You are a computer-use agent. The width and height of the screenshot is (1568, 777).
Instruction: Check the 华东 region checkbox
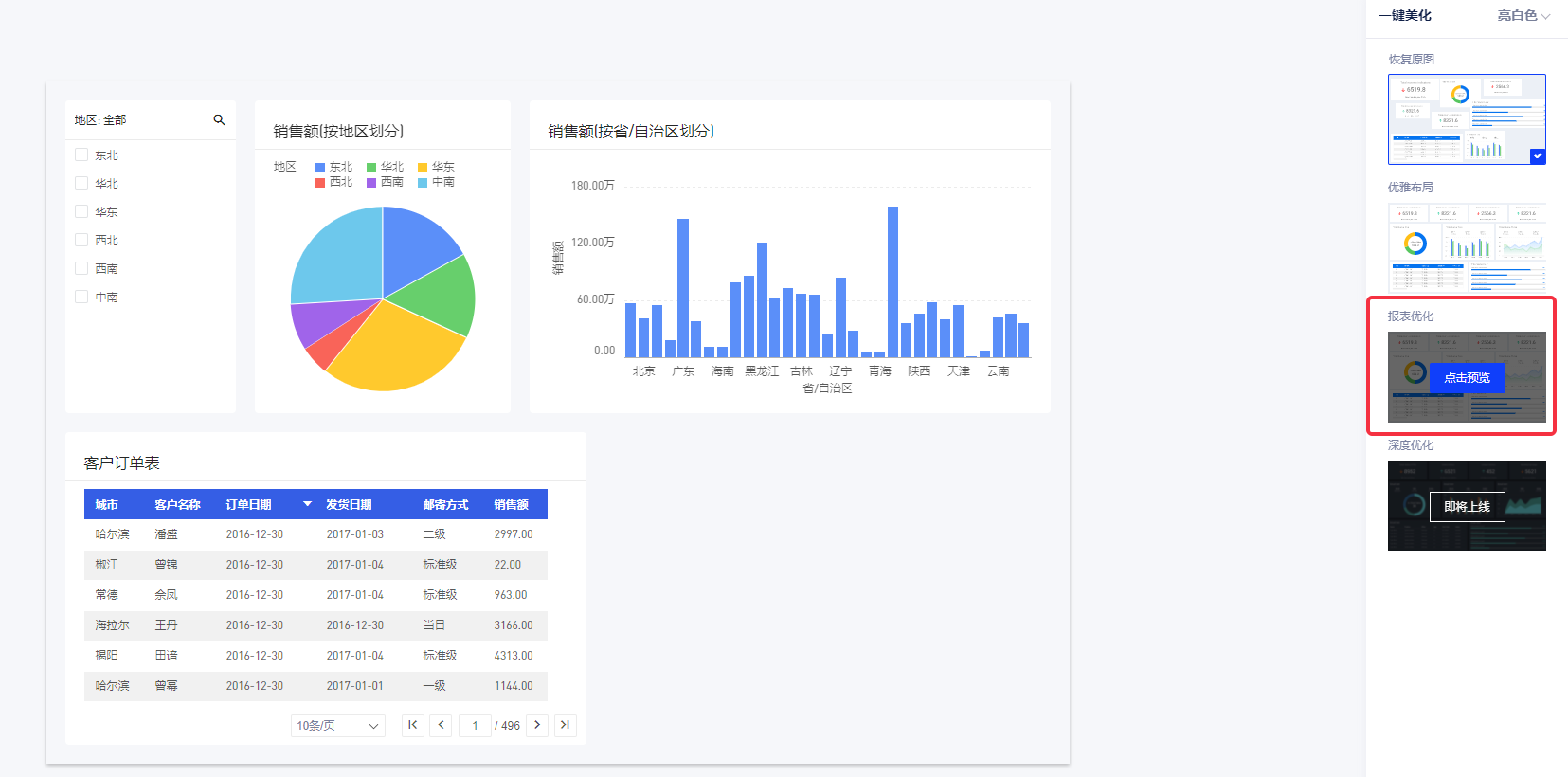pos(81,211)
